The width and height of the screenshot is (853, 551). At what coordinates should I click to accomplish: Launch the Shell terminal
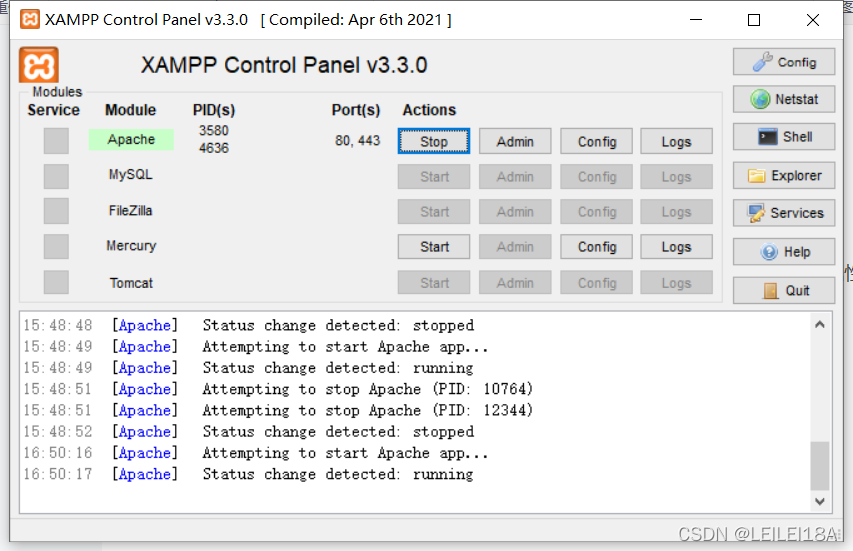click(x=784, y=137)
